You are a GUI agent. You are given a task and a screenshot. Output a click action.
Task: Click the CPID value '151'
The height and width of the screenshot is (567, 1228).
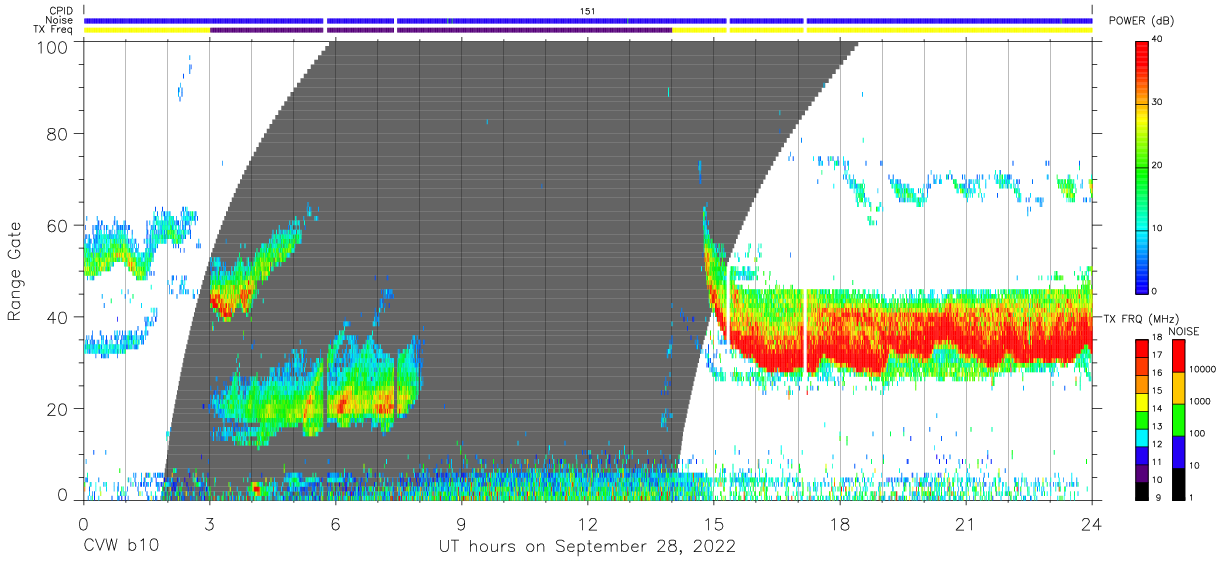click(x=588, y=11)
